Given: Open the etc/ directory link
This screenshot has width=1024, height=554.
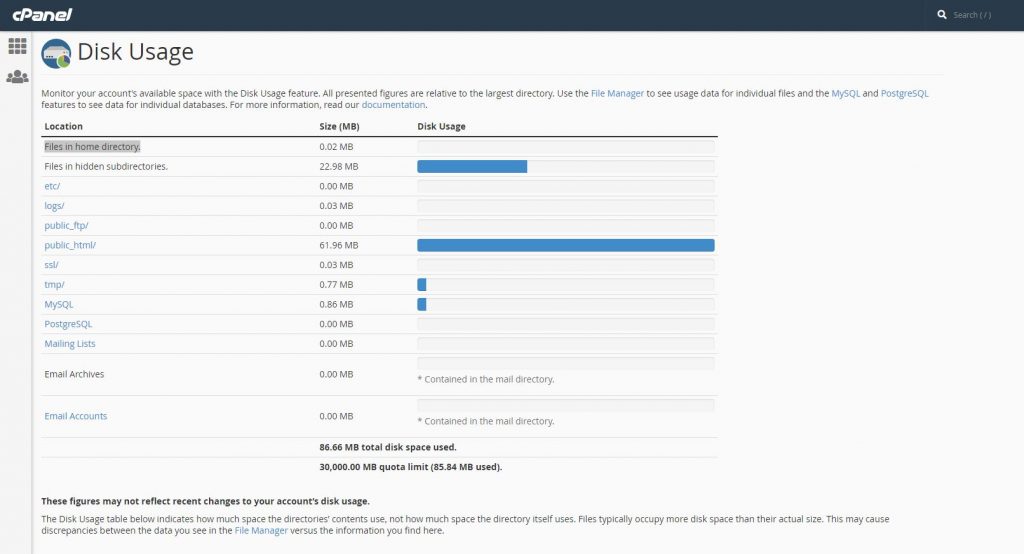Looking at the screenshot, I should point(52,186).
